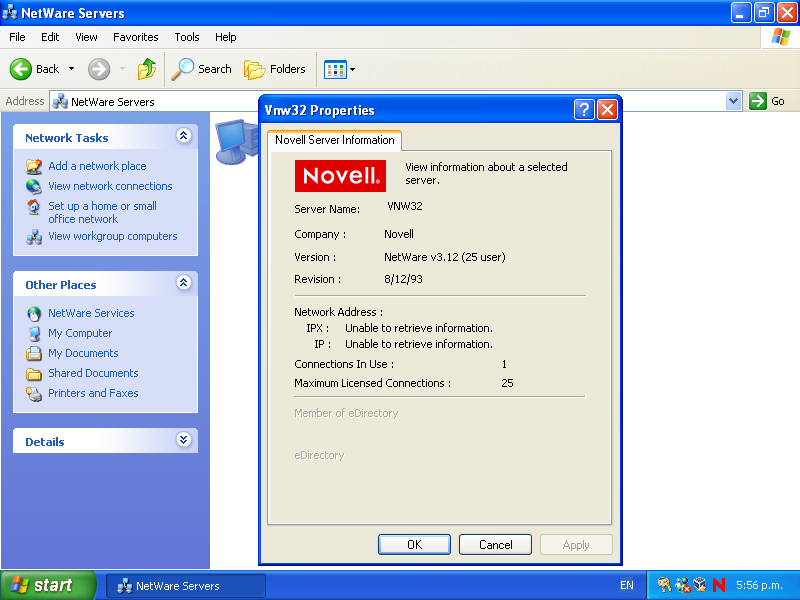Click the IPX Unable to retrieve information text
The image size is (800, 600).
tap(419, 328)
